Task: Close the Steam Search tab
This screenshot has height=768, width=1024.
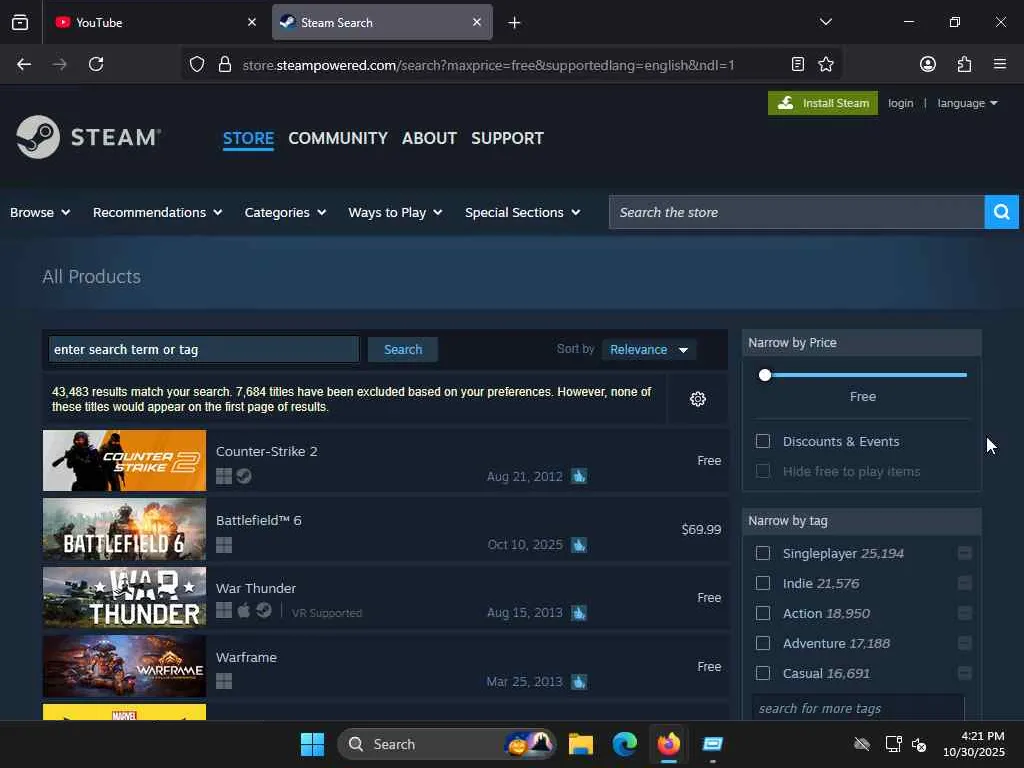Action: [477, 22]
